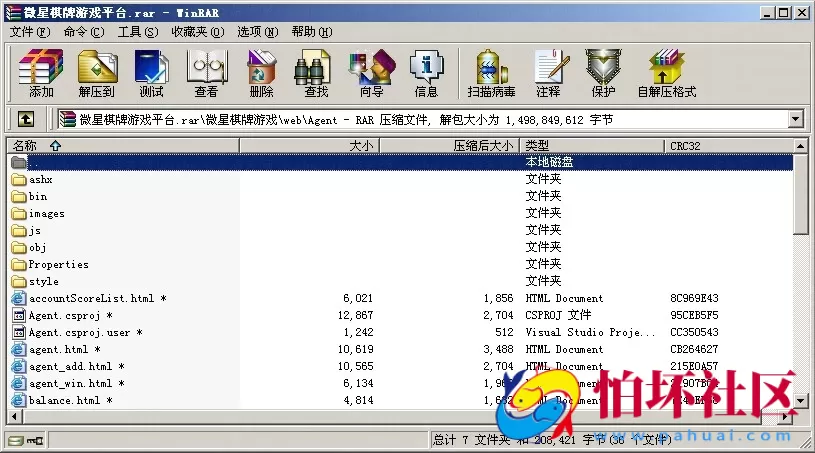Open the 收藏夹(O) menu
Image resolution: width=815 pixels, height=453 pixels.
coord(198,32)
